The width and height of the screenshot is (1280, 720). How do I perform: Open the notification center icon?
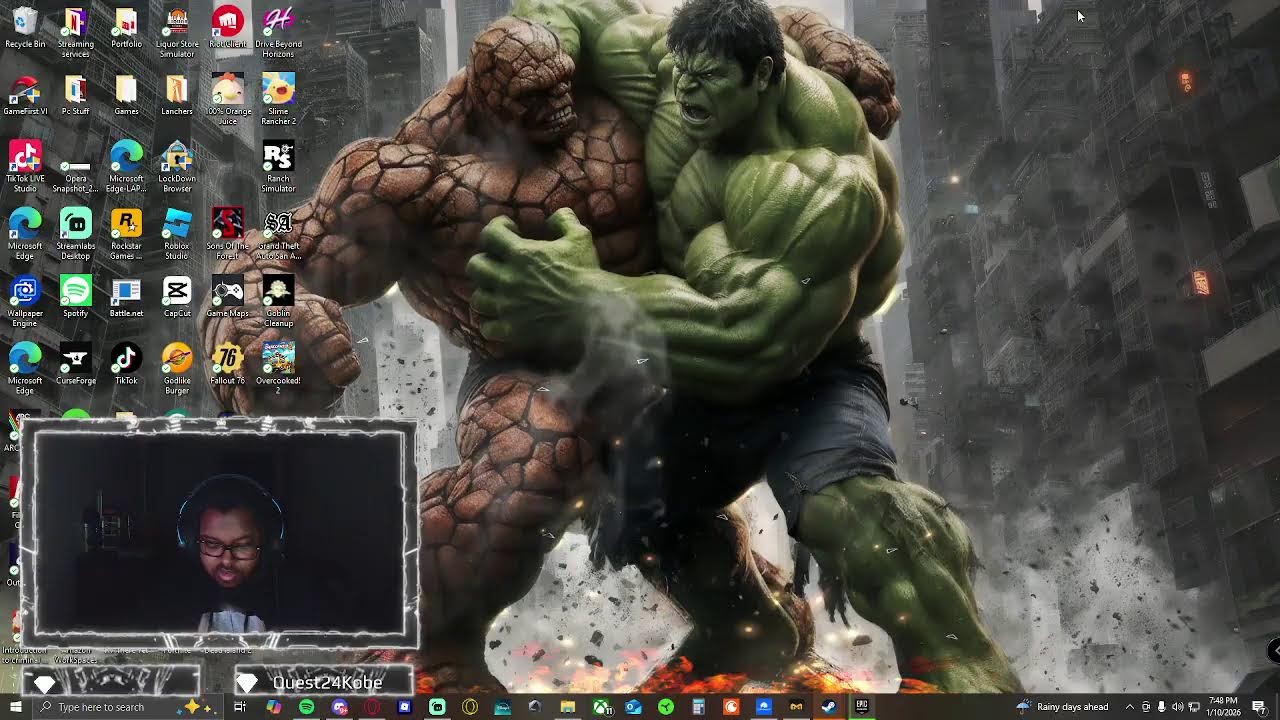(1259, 707)
